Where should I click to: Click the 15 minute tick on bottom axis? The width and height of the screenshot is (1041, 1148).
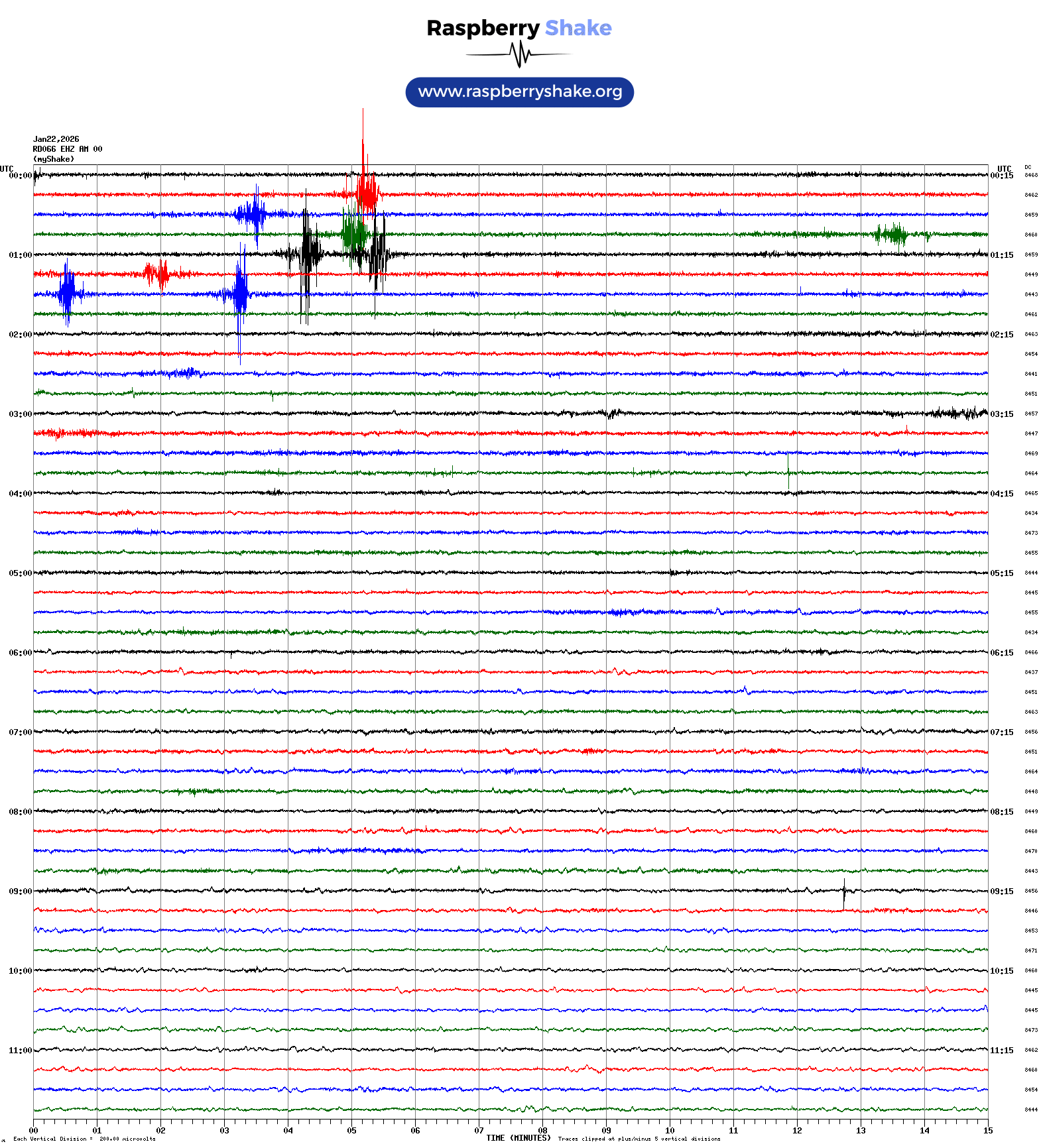987,1131
